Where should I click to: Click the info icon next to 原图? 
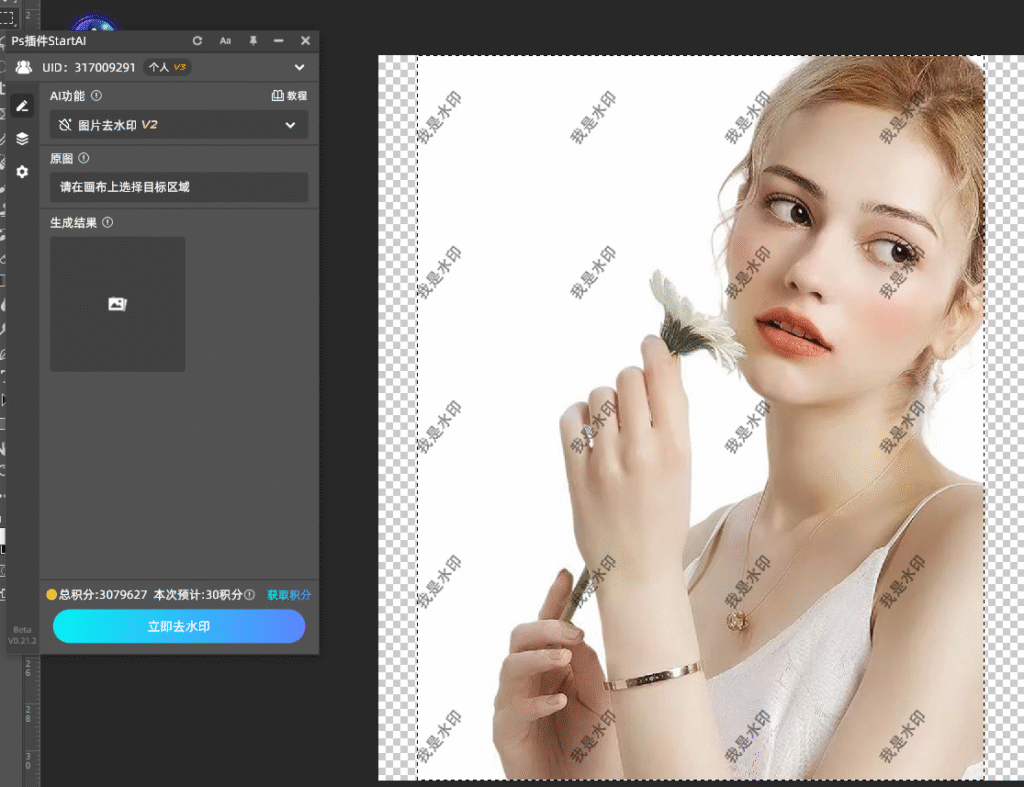(x=84, y=158)
